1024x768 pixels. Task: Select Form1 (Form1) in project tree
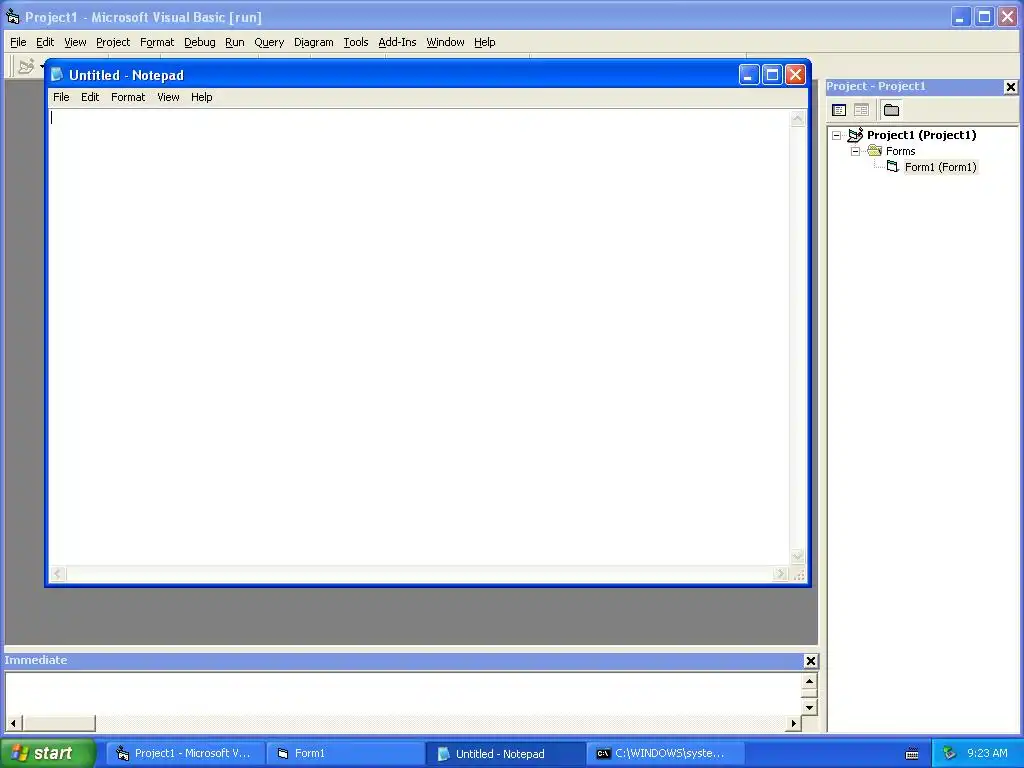pyautogui.click(x=940, y=167)
